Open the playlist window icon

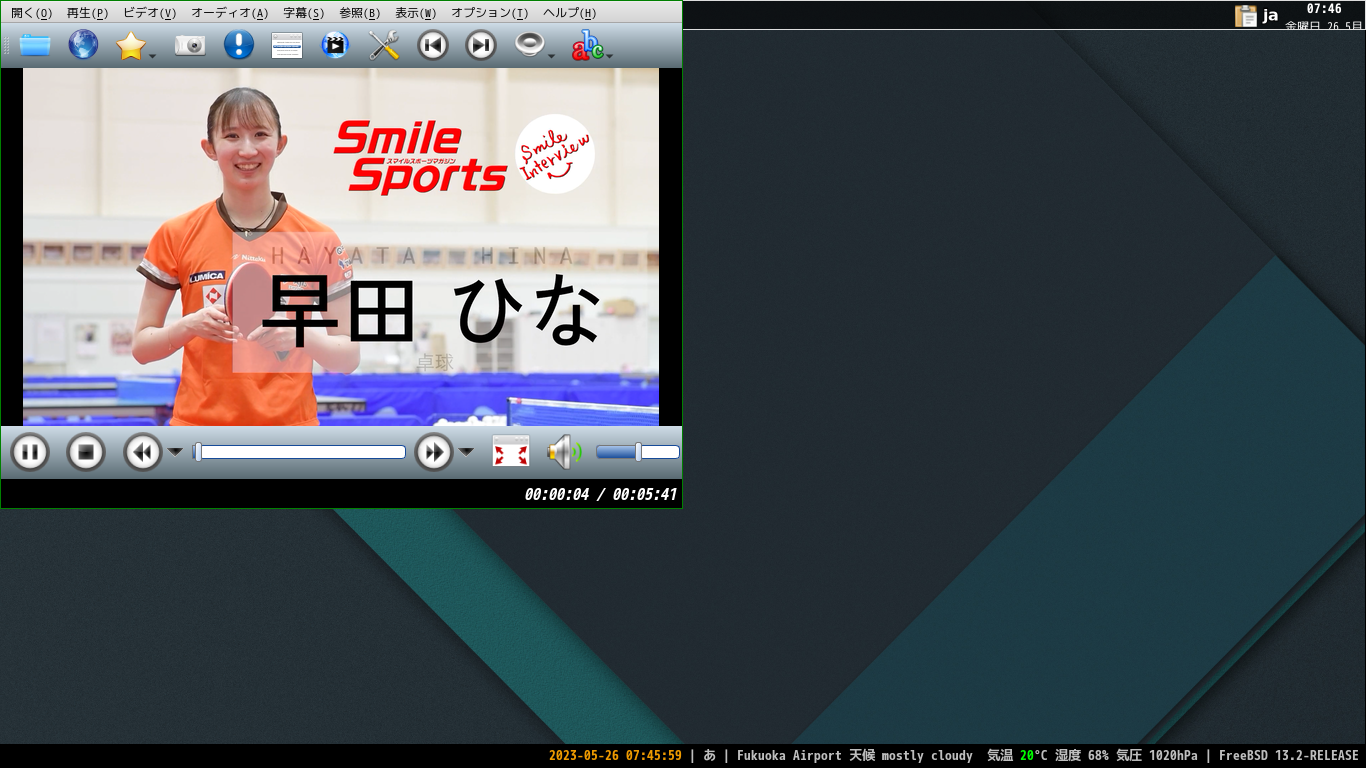[287, 45]
